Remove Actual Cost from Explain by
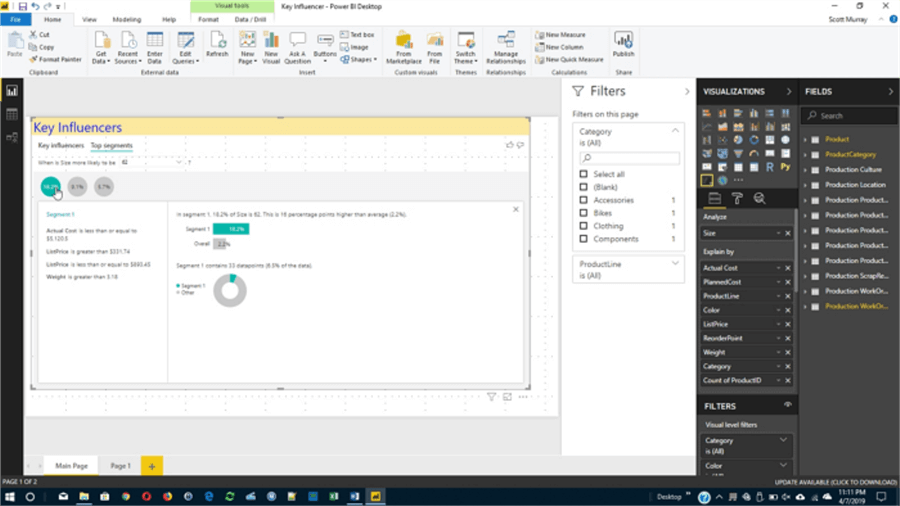Image resolution: width=900 pixels, height=506 pixels. coord(788,268)
